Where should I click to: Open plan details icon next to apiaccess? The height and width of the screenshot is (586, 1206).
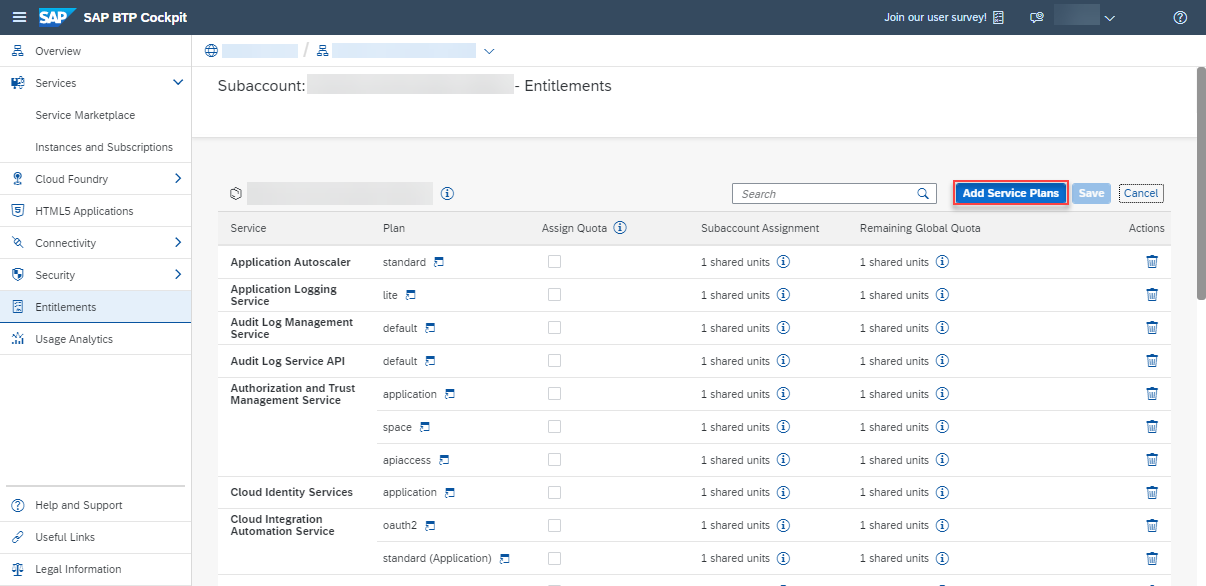point(444,460)
